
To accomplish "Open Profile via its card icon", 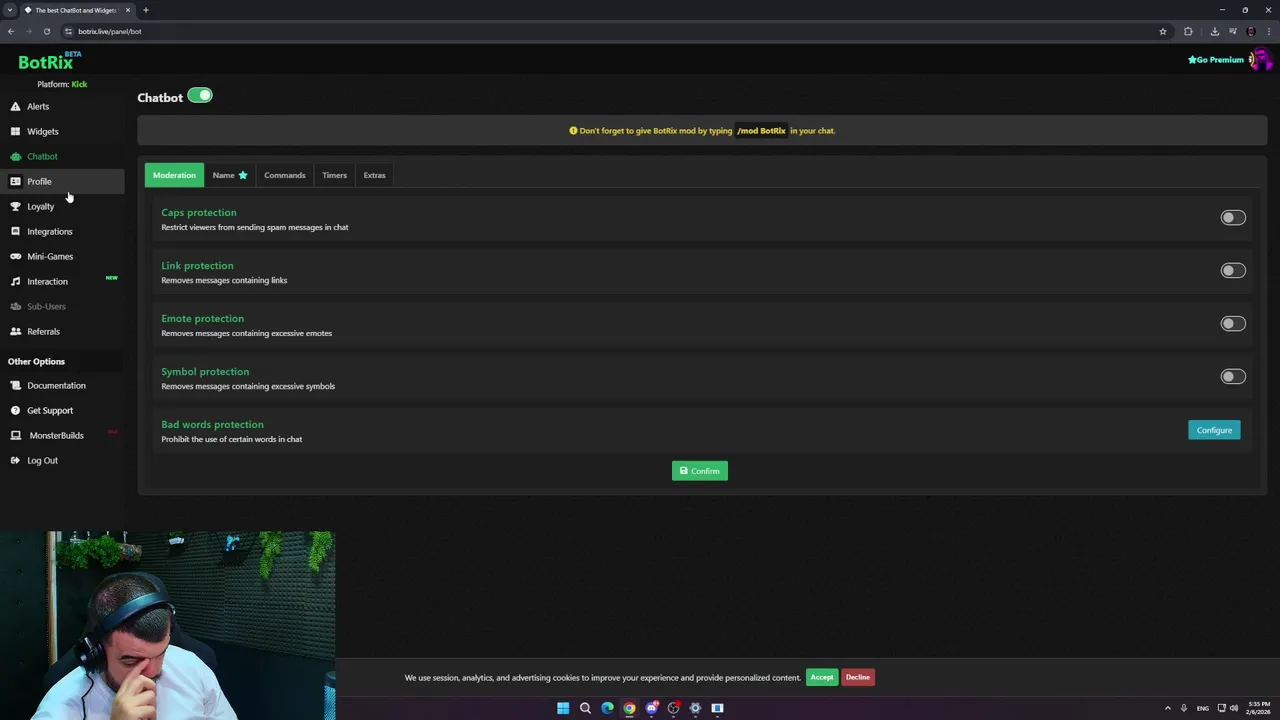I will coord(15,181).
